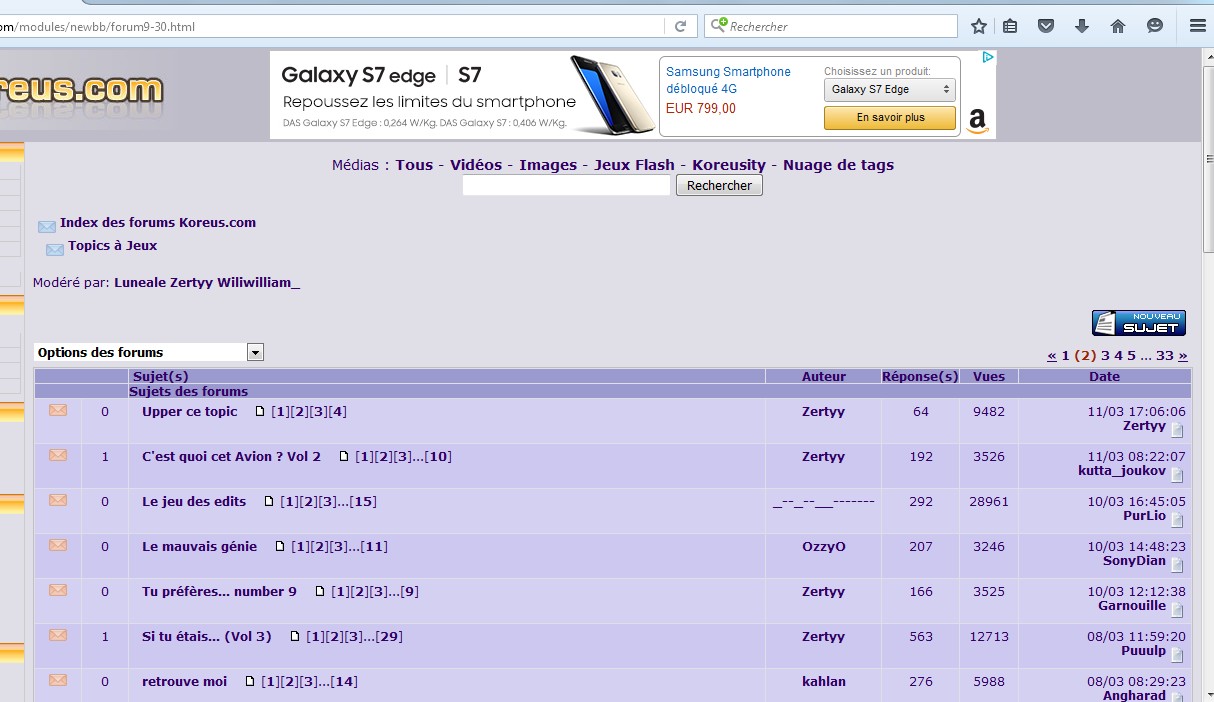Click the bookmark star icon

tap(979, 26)
